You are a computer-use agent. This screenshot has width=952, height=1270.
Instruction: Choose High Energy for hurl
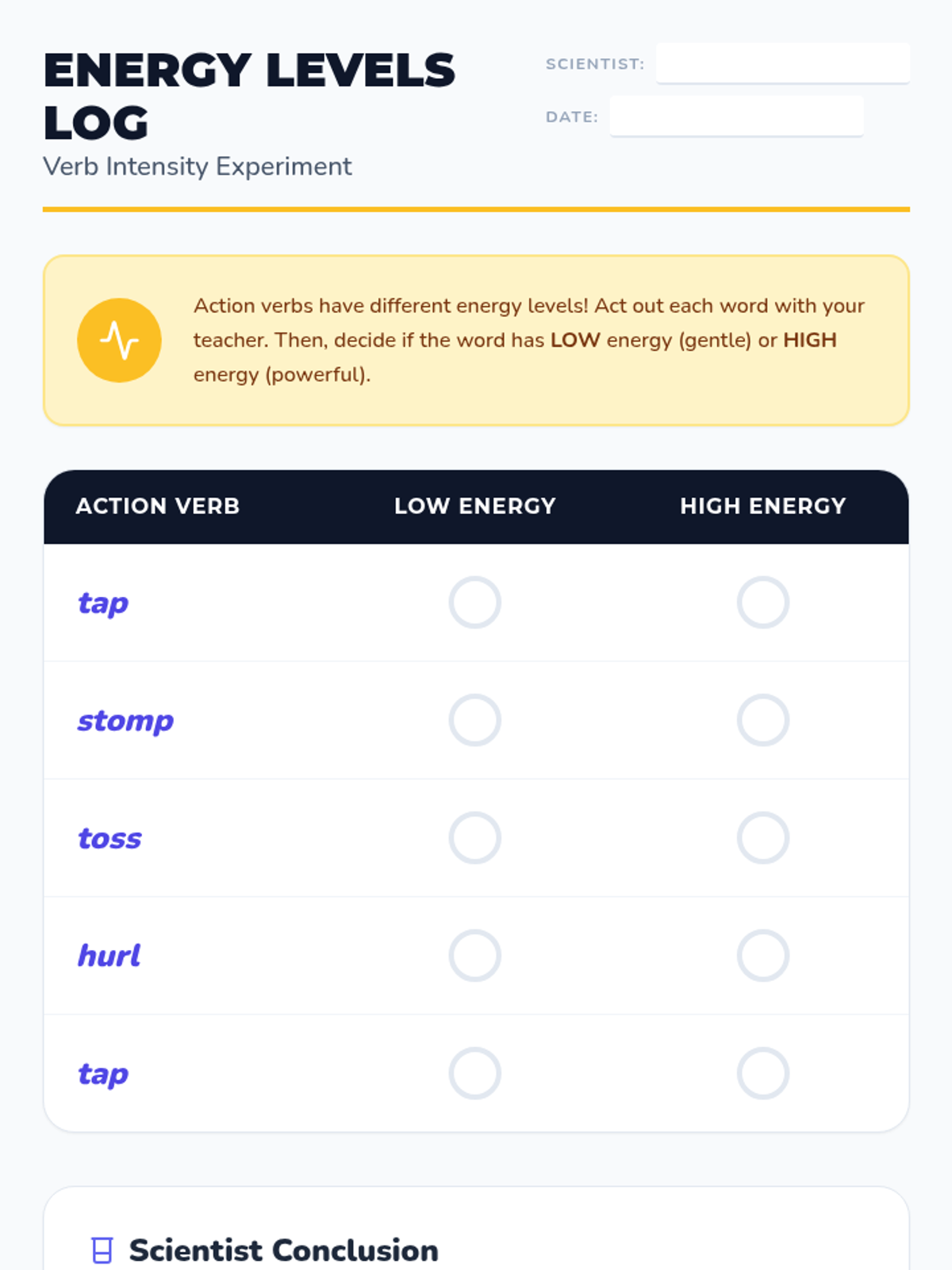click(762, 955)
